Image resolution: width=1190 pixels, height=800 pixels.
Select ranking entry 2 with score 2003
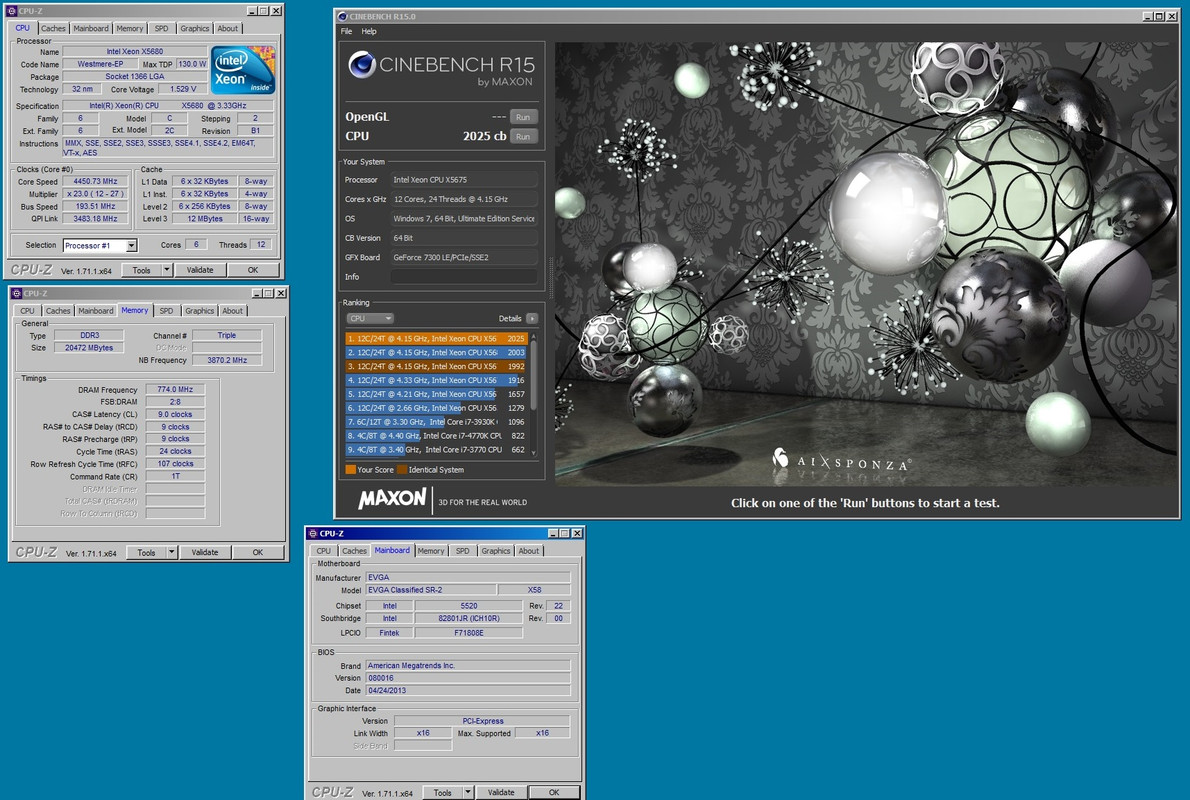pyautogui.click(x=436, y=352)
